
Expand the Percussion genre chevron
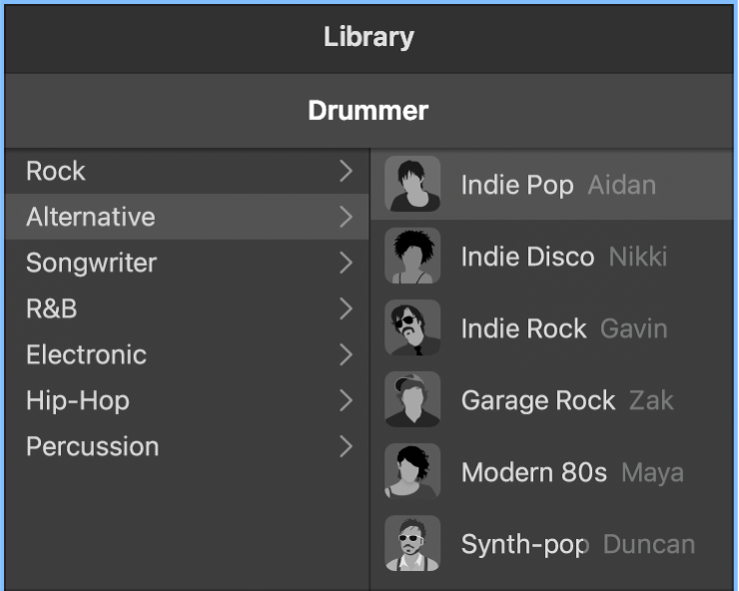pyautogui.click(x=346, y=446)
